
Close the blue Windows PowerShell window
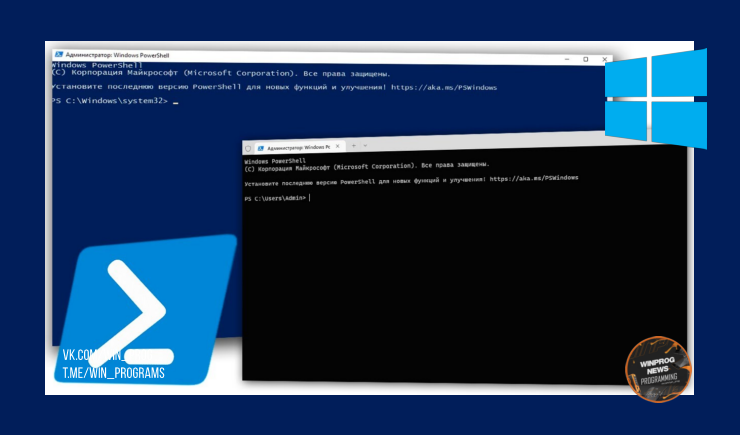(604, 59)
